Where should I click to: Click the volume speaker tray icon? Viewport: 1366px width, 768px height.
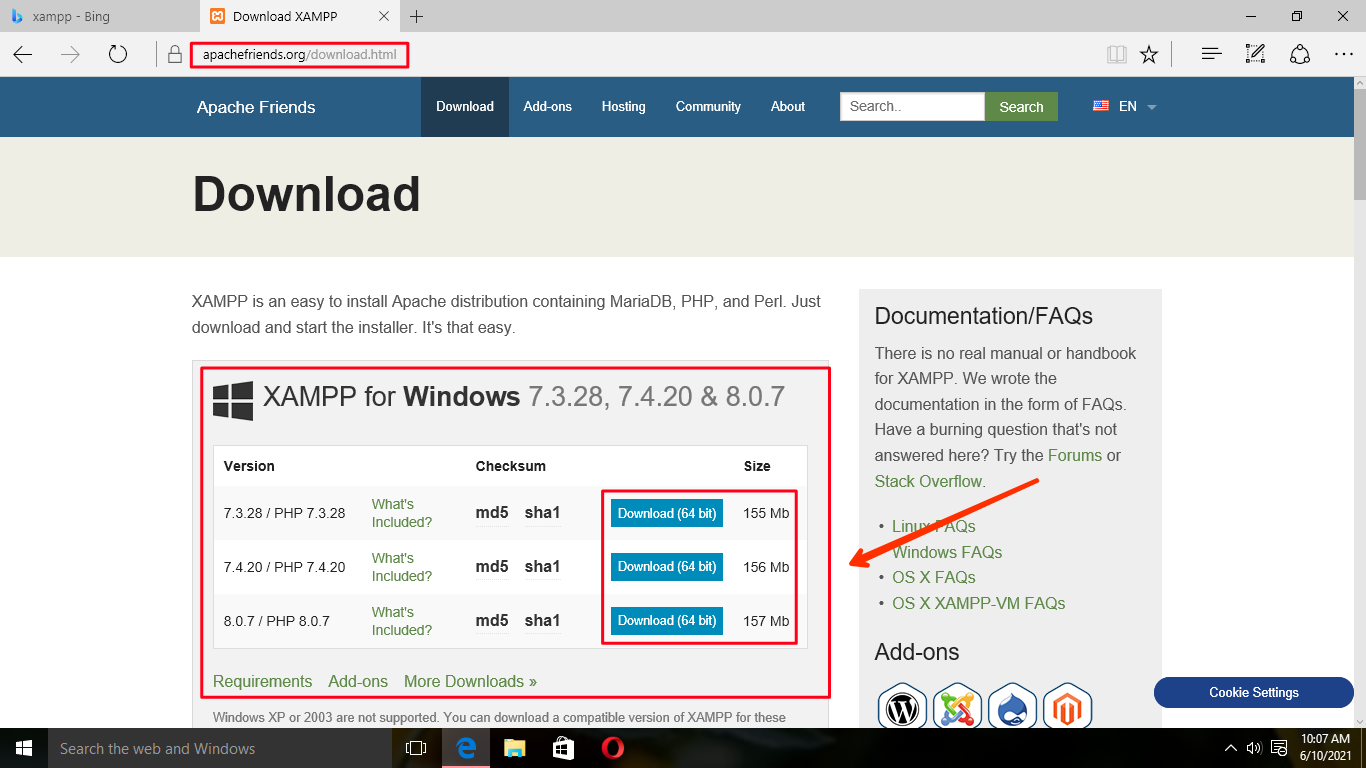tap(1254, 748)
